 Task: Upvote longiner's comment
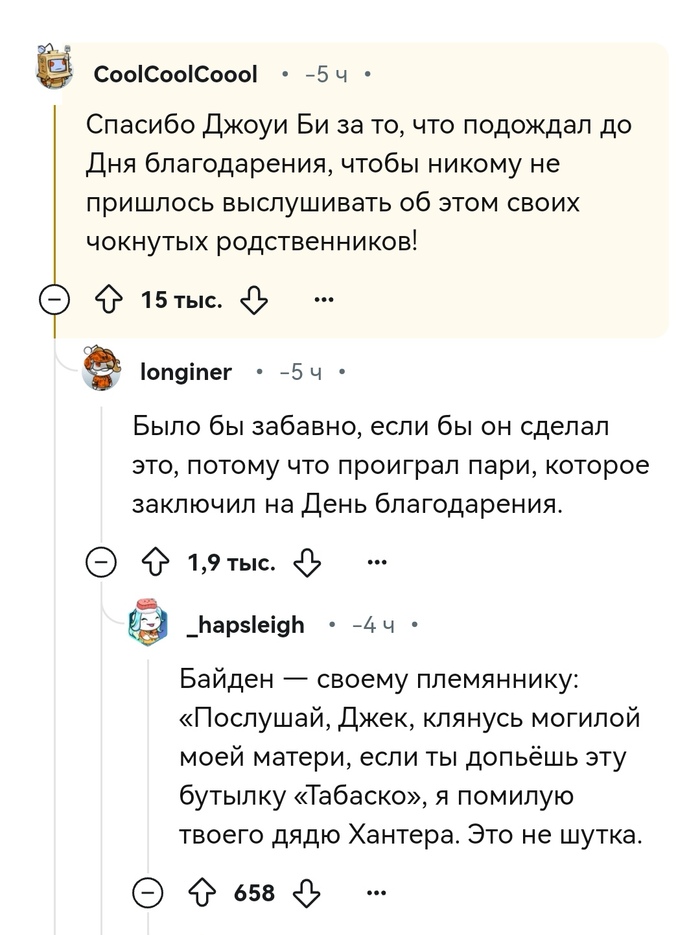point(156,564)
